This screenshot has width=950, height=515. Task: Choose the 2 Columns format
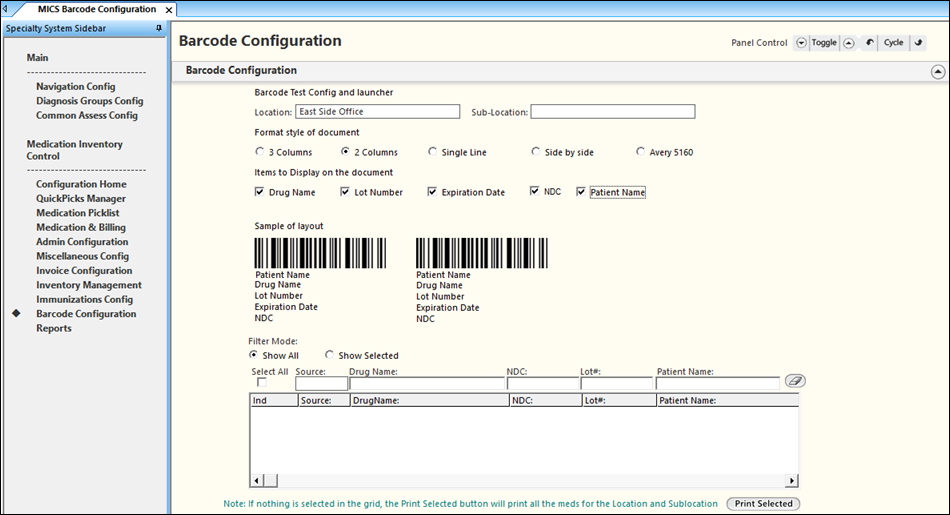click(345, 151)
